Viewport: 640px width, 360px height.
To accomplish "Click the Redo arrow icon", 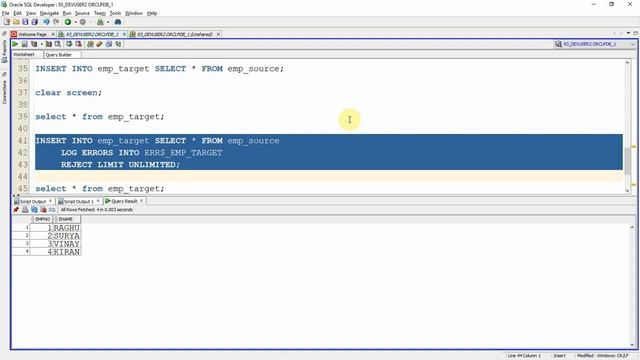I will pos(56,22).
